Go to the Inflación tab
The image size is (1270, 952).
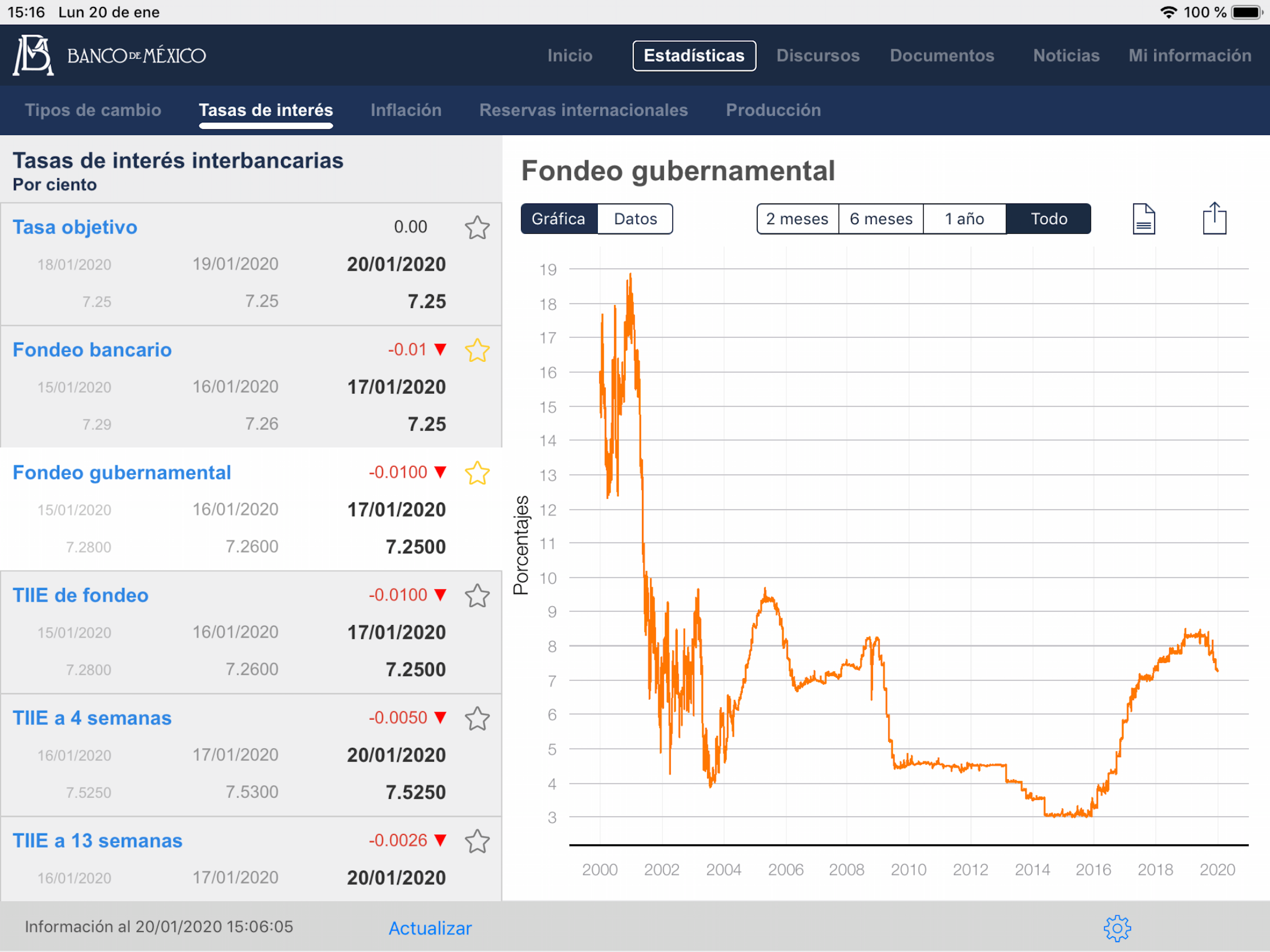click(406, 110)
